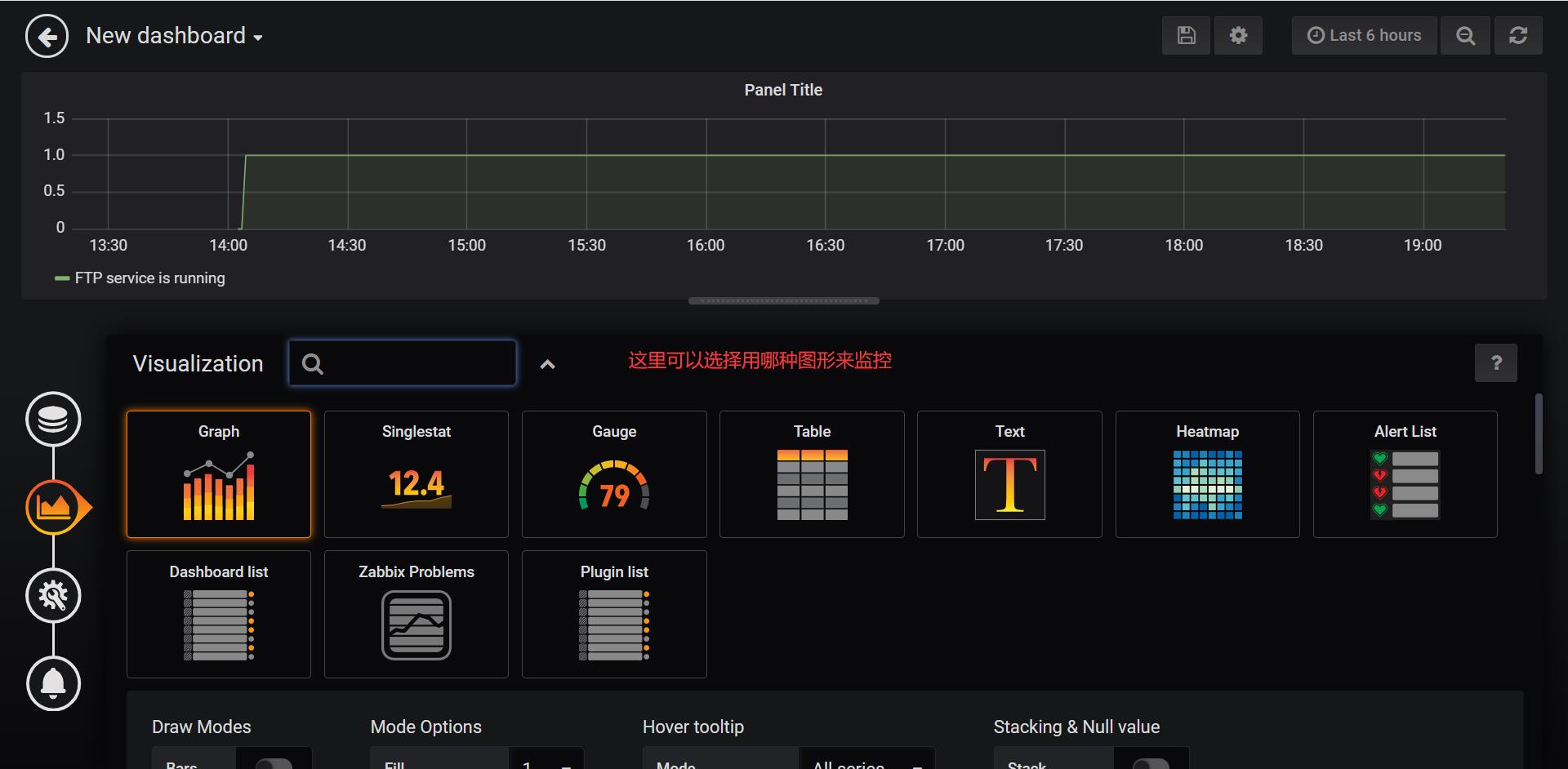
Task: Open the Visualization sidebar chart icon
Action: [53, 507]
